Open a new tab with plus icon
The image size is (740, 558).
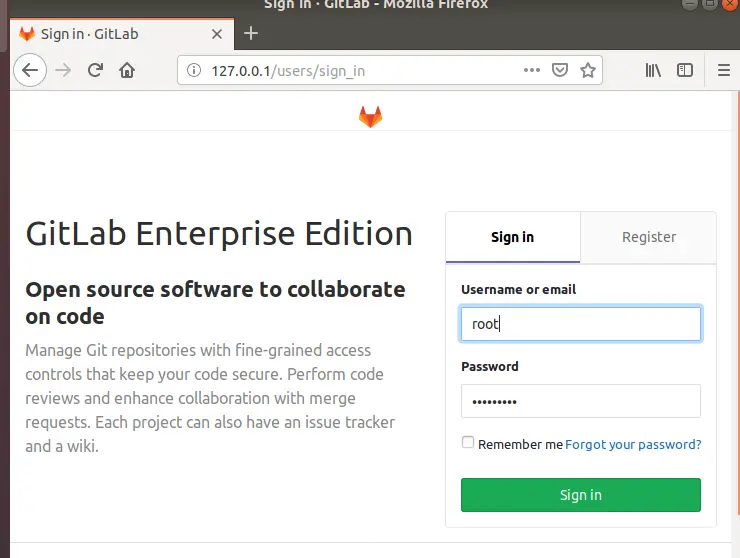251,34
